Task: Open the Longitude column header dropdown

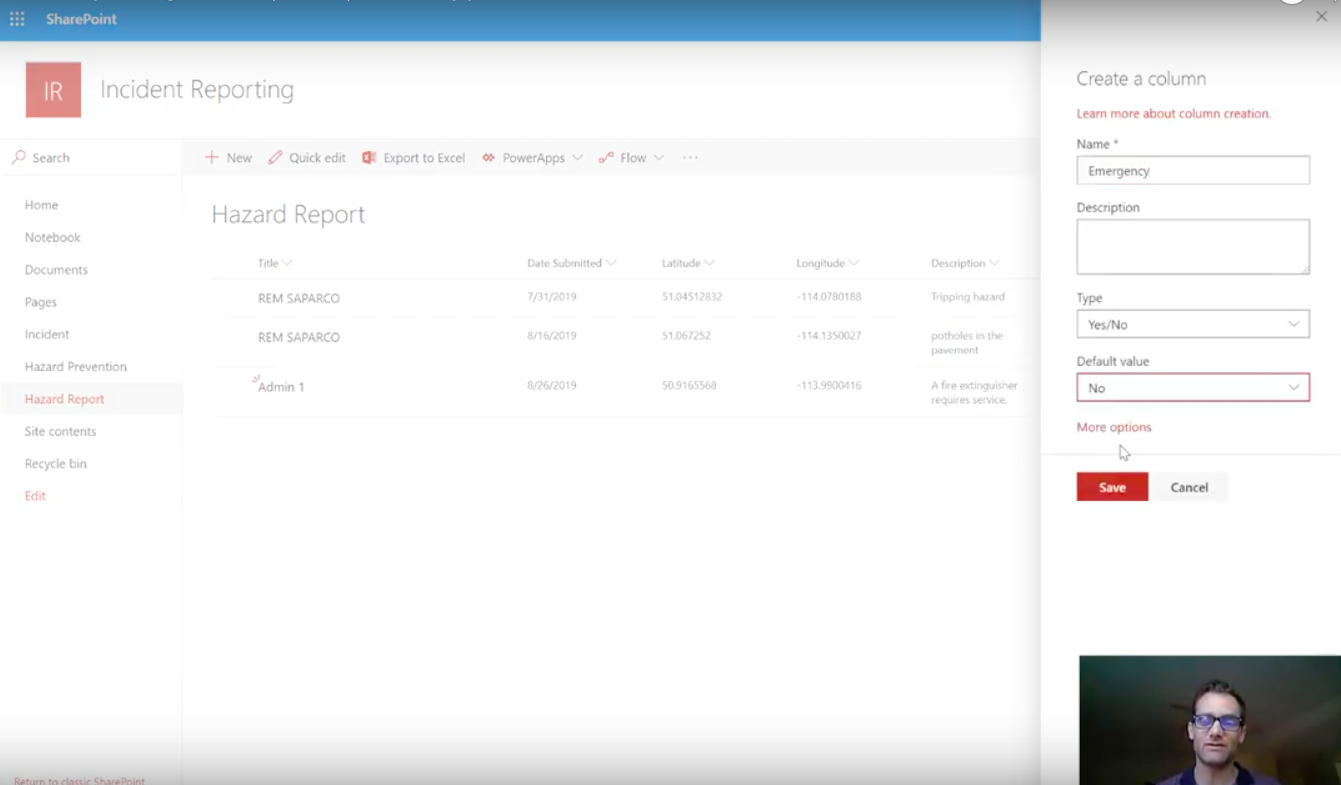Action: (x=854, y=263)
